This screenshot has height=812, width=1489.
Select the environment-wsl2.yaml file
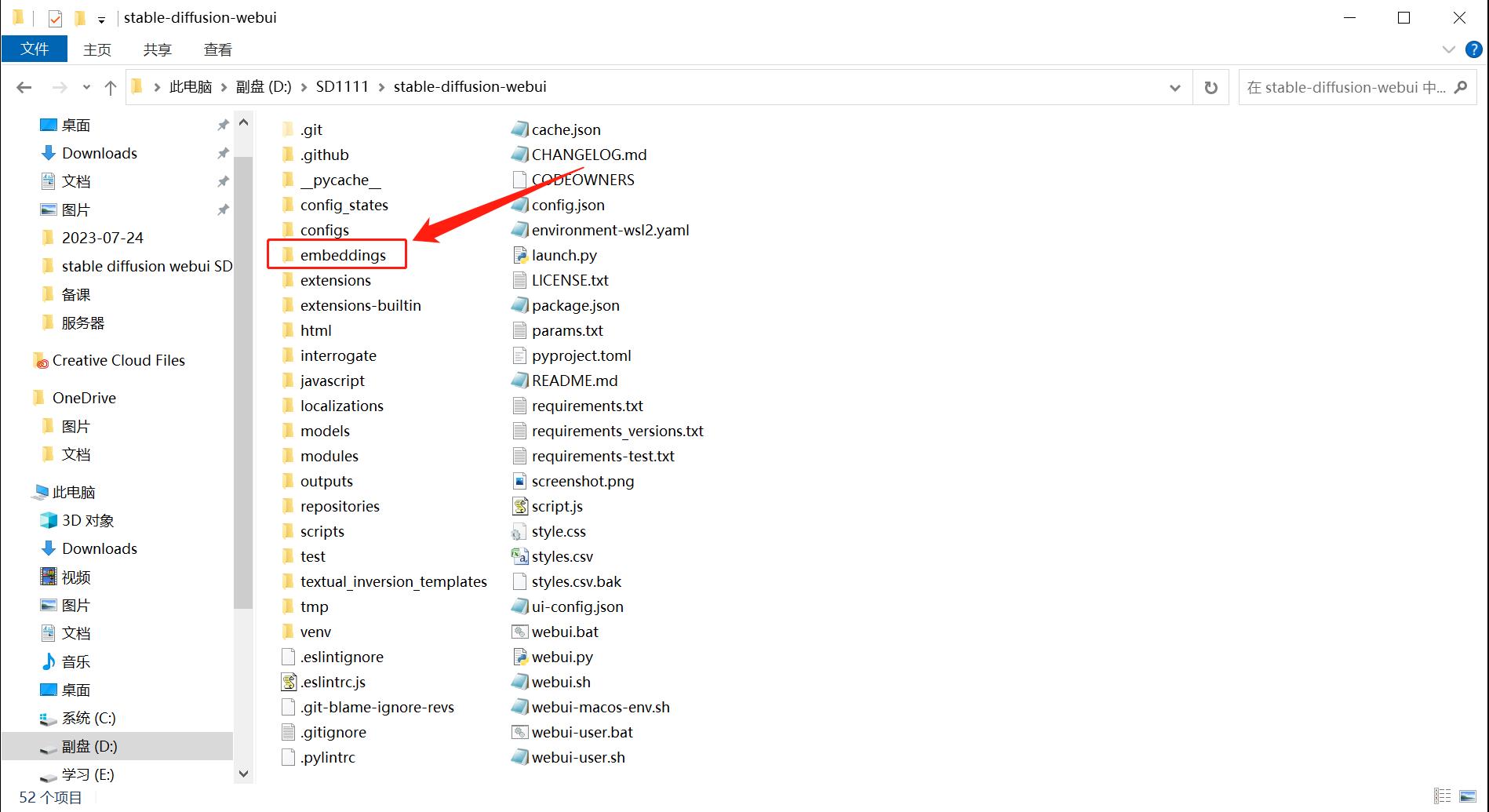point(610,230)
